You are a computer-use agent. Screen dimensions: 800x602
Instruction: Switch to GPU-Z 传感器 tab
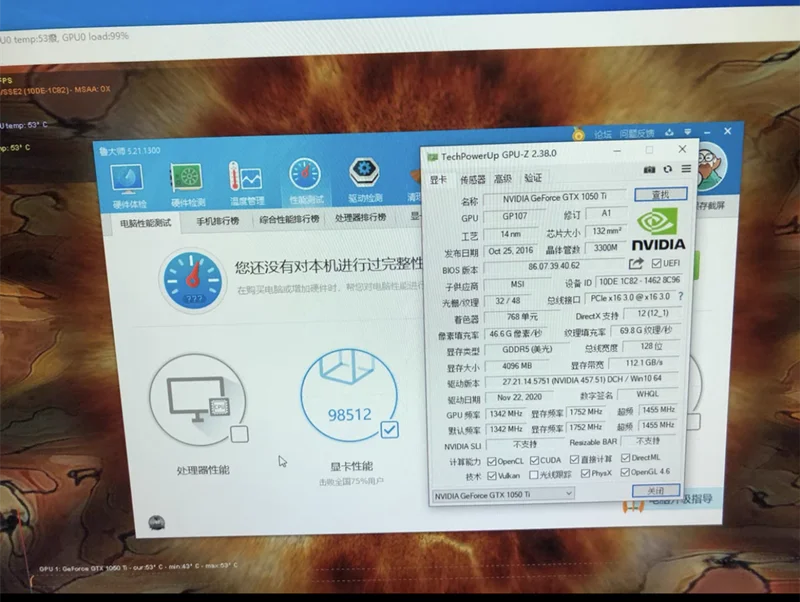[x=473, y=179]
